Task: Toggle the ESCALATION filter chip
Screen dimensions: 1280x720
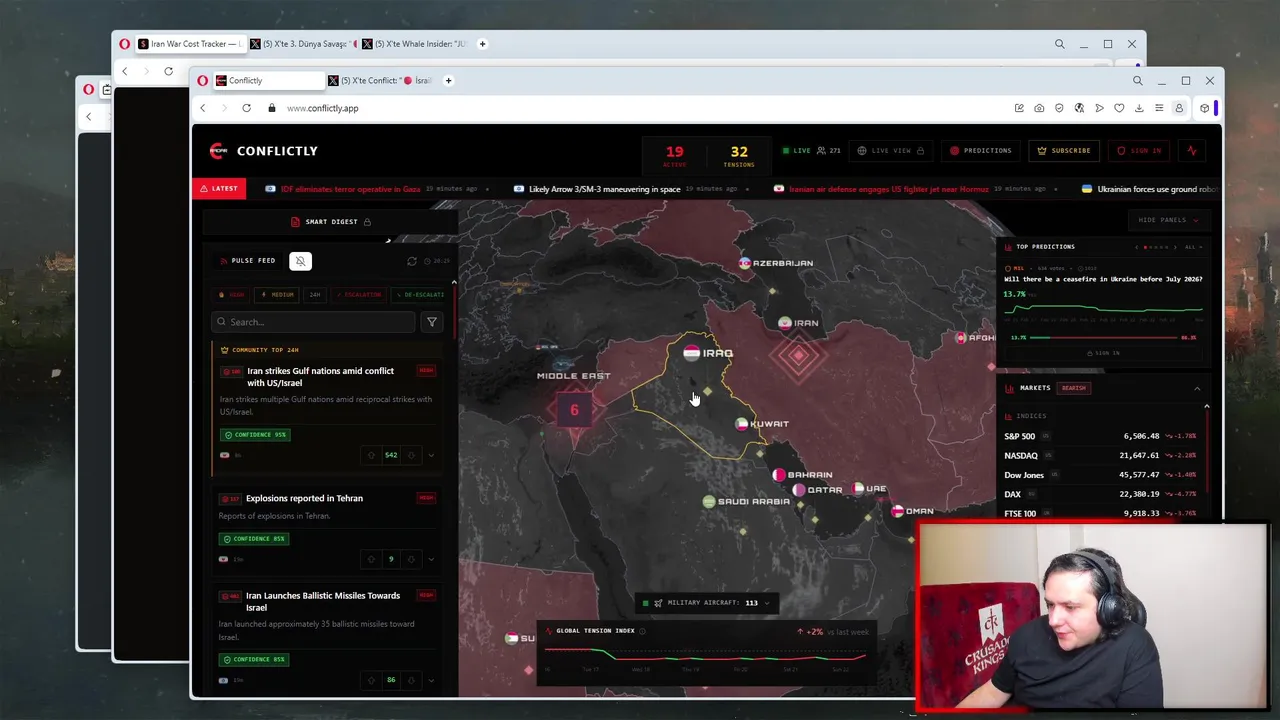Action: click(359, 295)
